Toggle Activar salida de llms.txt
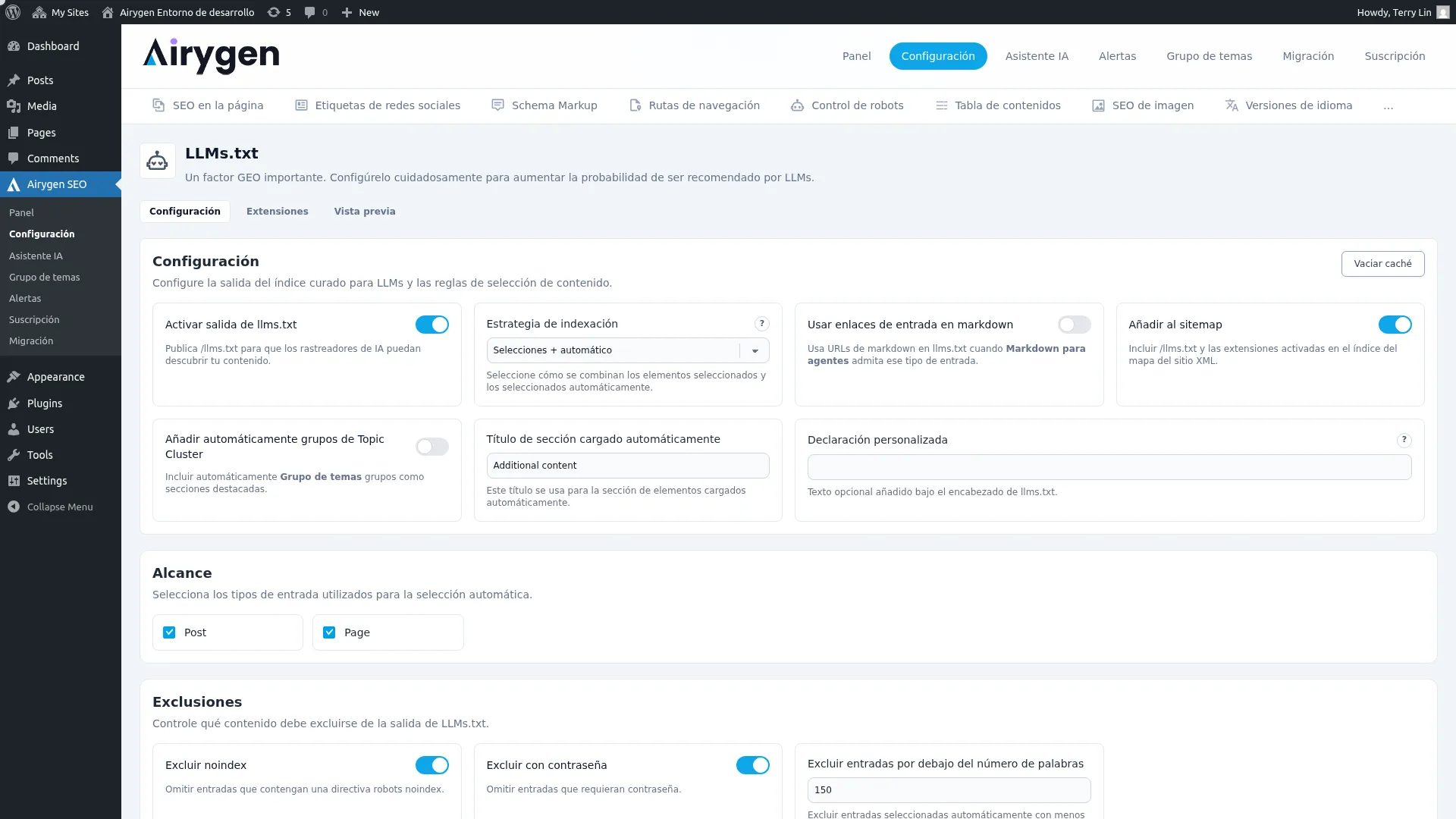 tap(431, 325)
